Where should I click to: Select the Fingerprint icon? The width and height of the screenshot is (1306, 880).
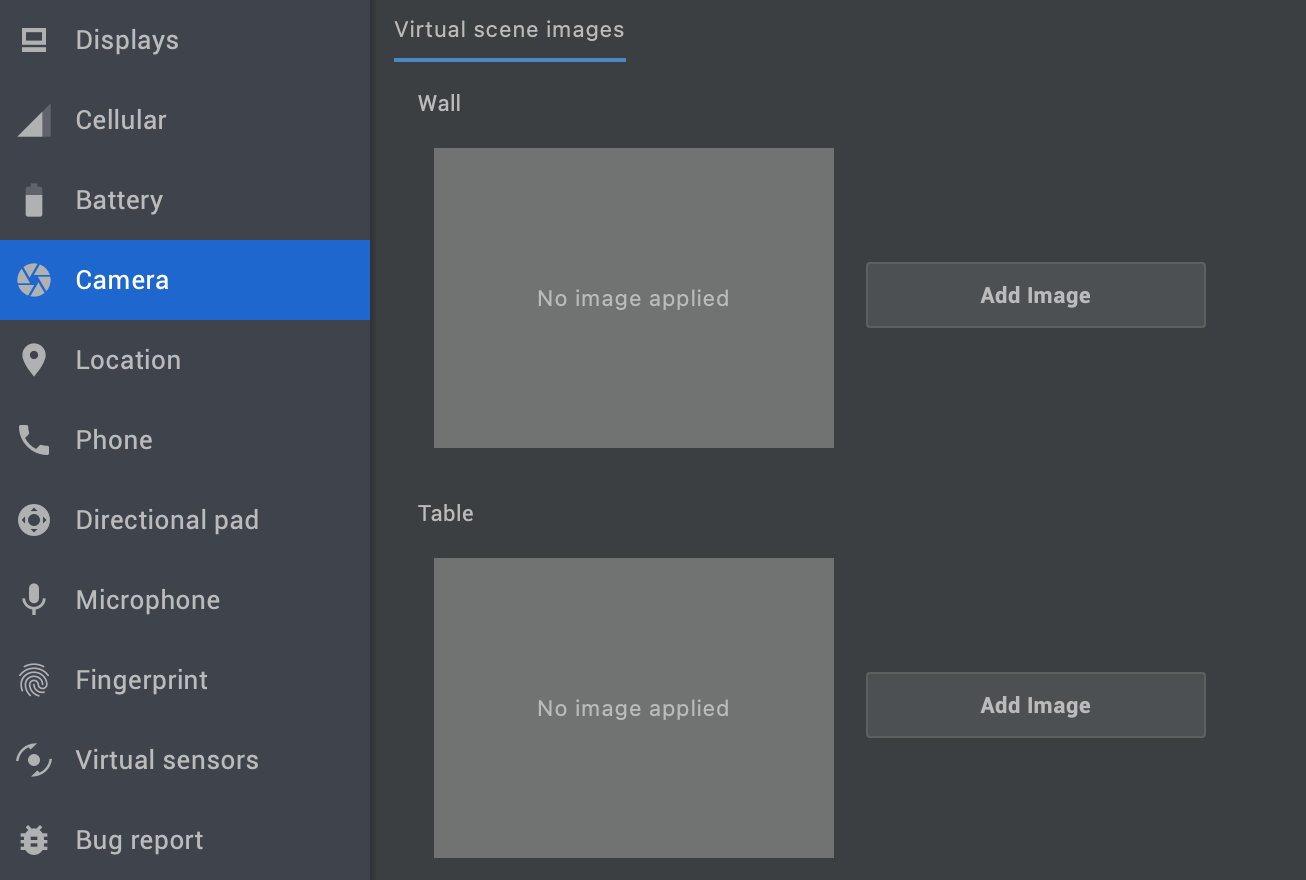coord(33,680)
